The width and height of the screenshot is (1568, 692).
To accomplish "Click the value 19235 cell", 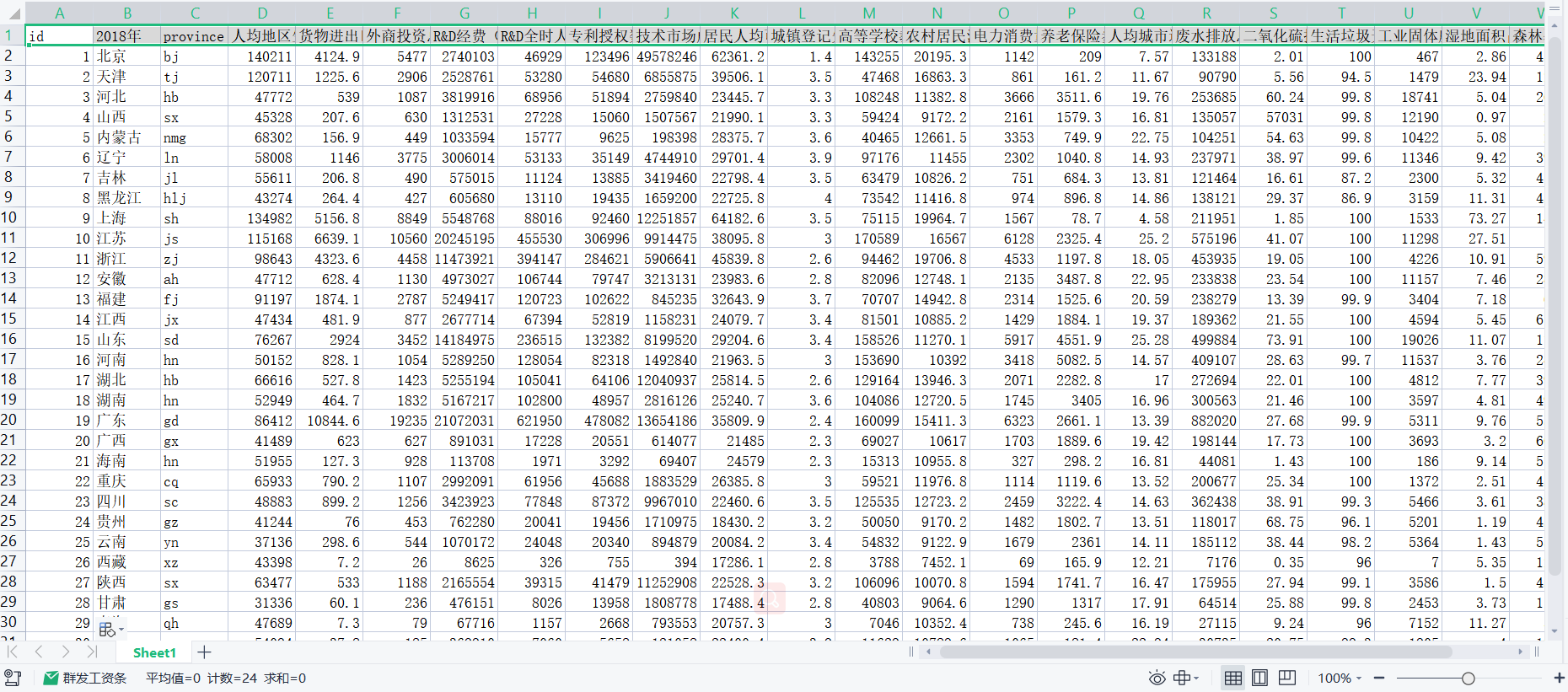I will click(397, 421).
